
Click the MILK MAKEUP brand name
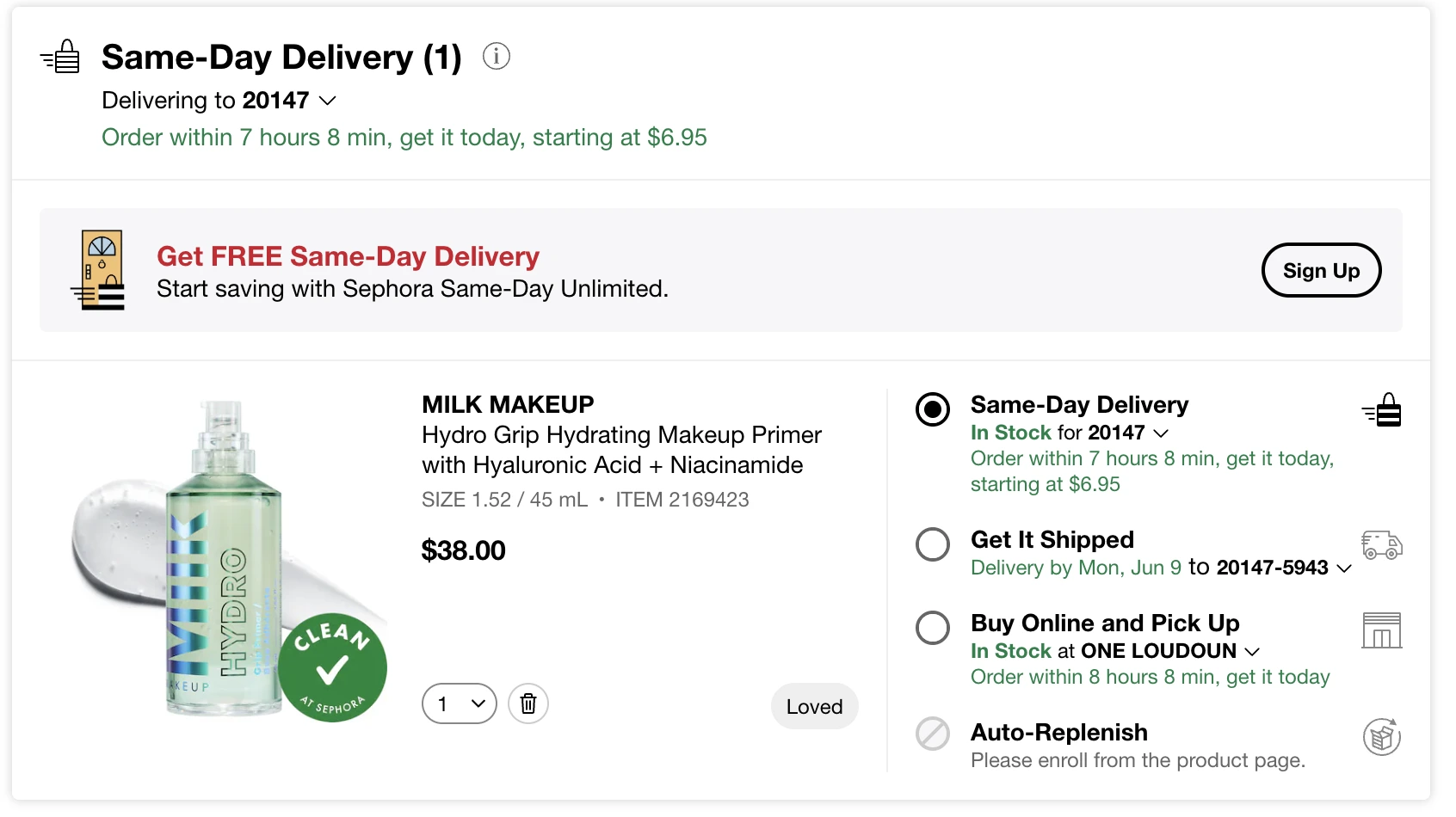(x=508, y=404)
